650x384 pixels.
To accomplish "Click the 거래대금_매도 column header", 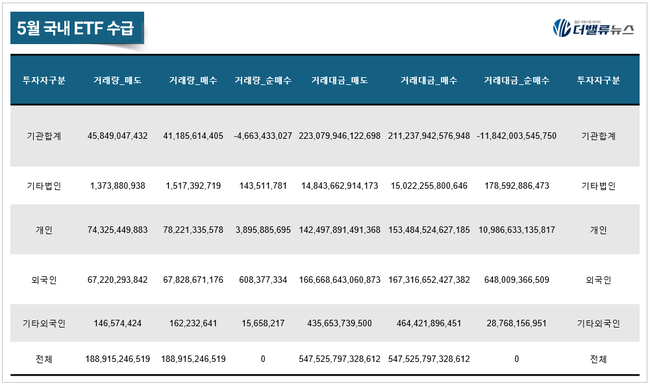I will (x=339, y=80).
